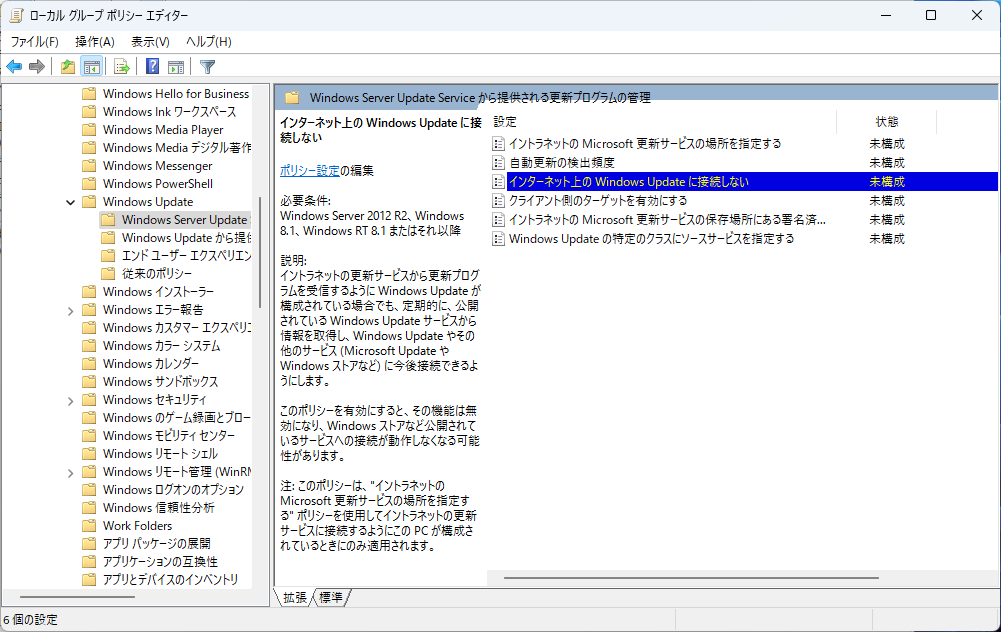Collapse the Windows Update tree node
1001x632 pixels.
pos(70,202)
